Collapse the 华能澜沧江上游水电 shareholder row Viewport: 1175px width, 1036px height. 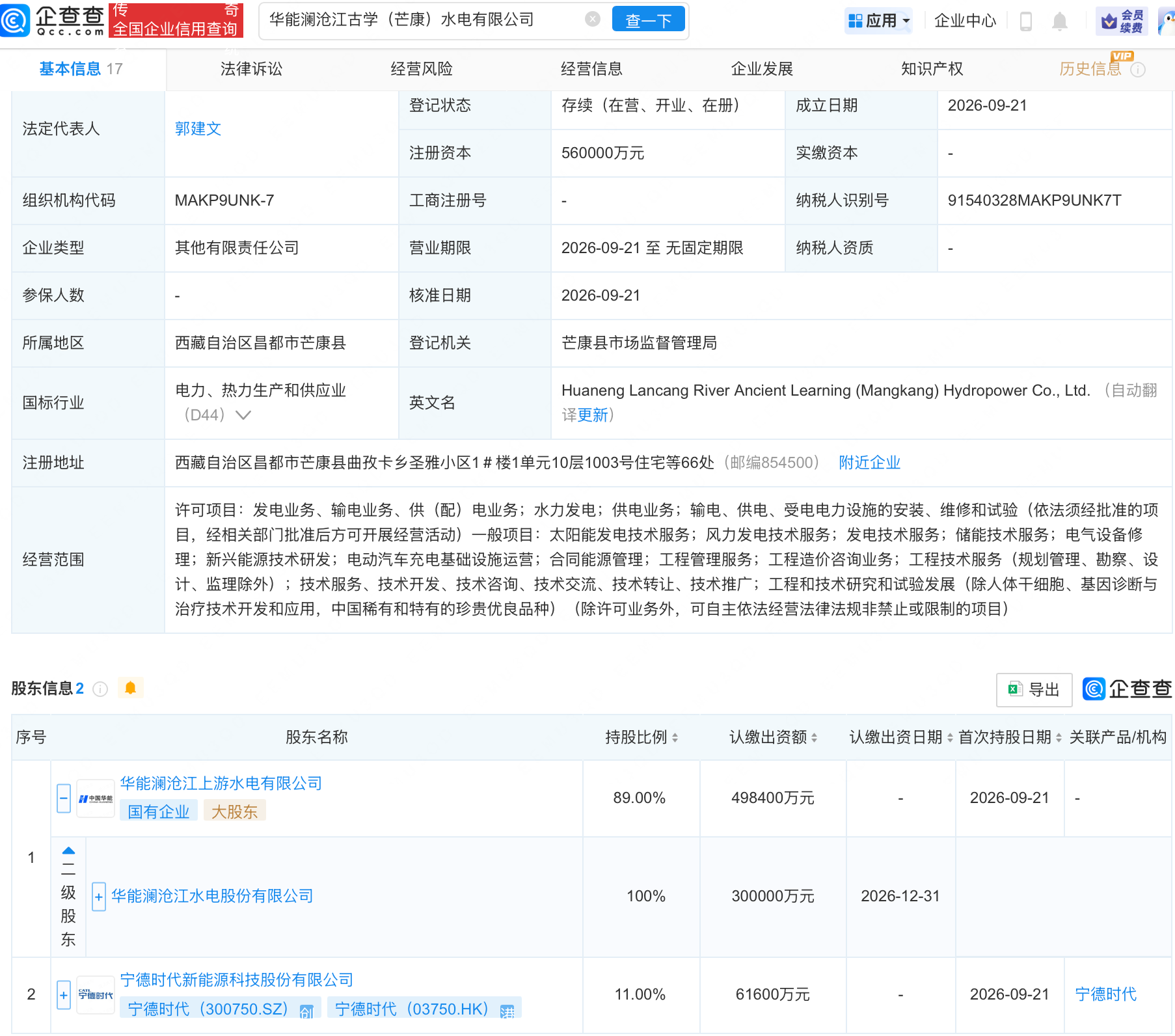click(x=64, y=798)
